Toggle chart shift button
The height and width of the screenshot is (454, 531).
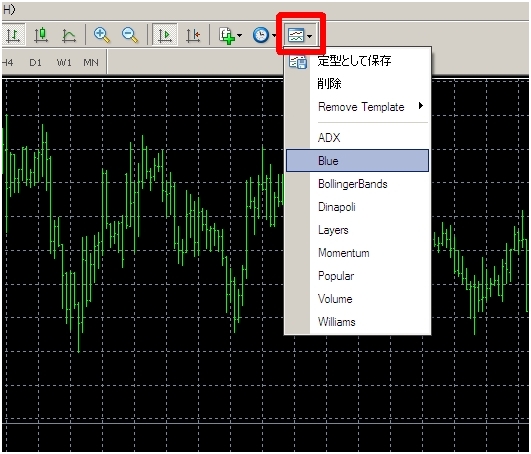tap(193, 35)
